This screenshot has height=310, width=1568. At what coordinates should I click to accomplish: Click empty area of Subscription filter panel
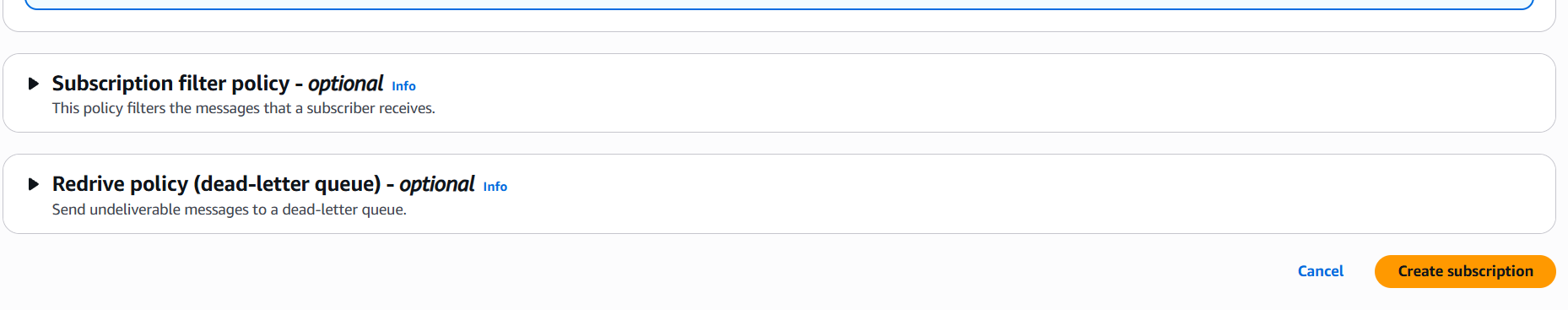971,93
